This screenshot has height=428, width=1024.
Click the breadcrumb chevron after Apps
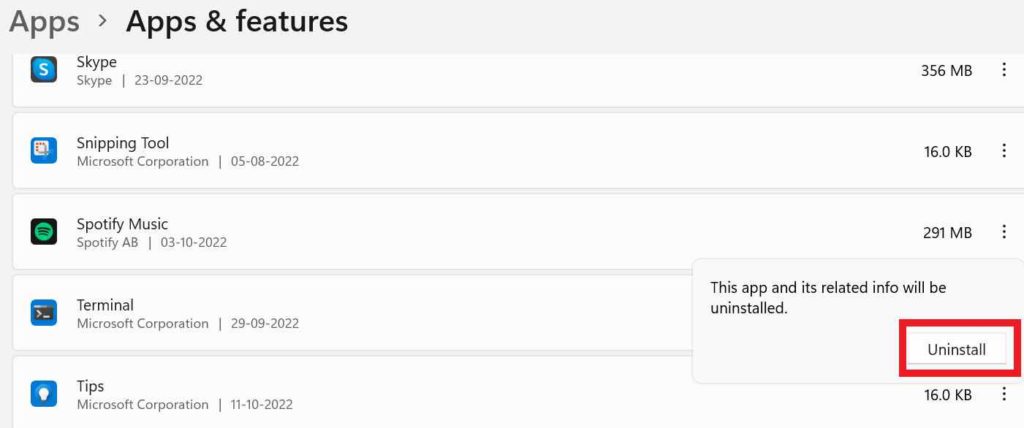click(102, 21)
